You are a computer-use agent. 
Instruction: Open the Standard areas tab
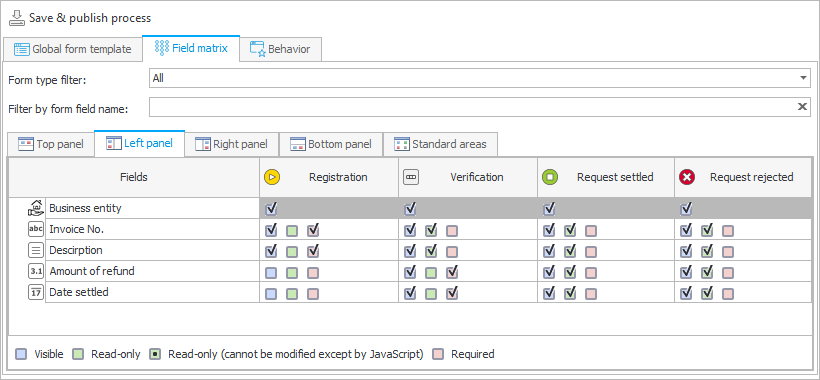point(440,144)
